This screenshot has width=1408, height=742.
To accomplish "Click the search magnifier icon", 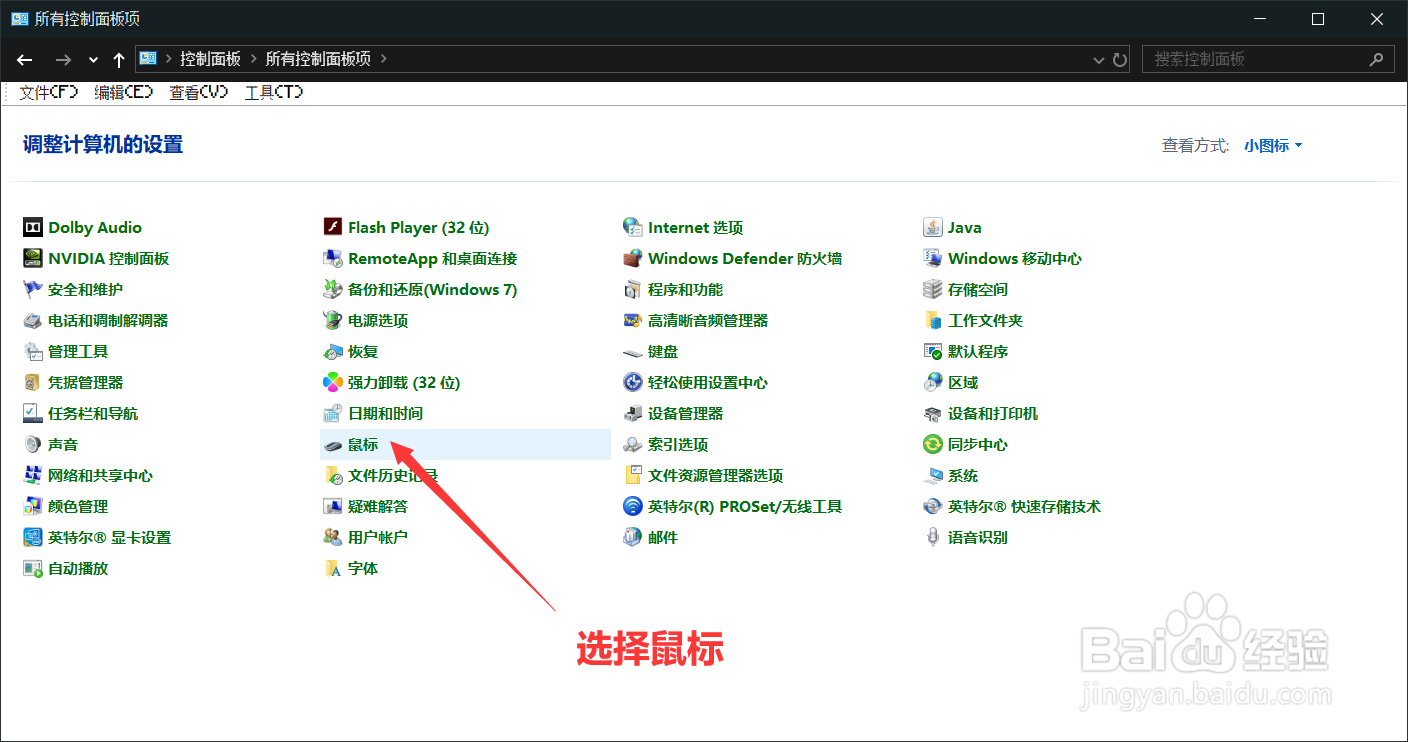I will [1377, 59].
